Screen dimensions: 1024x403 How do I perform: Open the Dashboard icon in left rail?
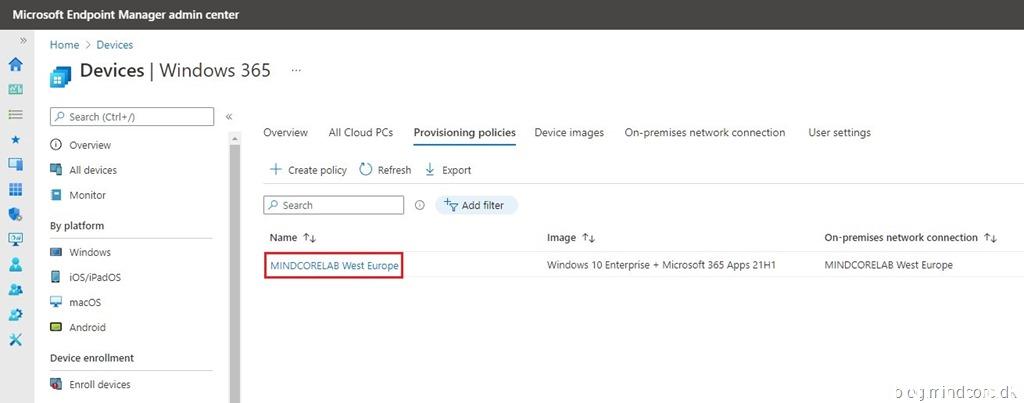click(x=15, y=90)
